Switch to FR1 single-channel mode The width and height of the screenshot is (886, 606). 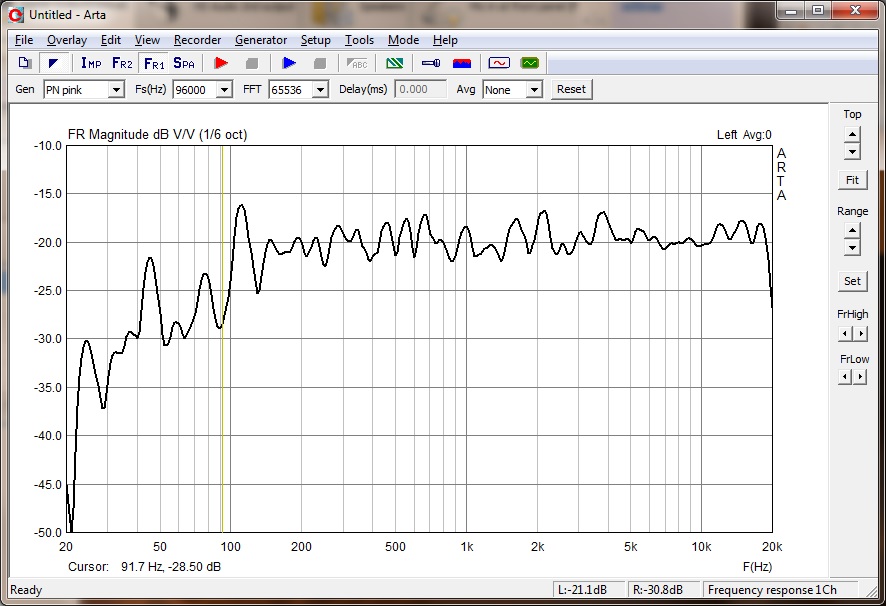154,63
